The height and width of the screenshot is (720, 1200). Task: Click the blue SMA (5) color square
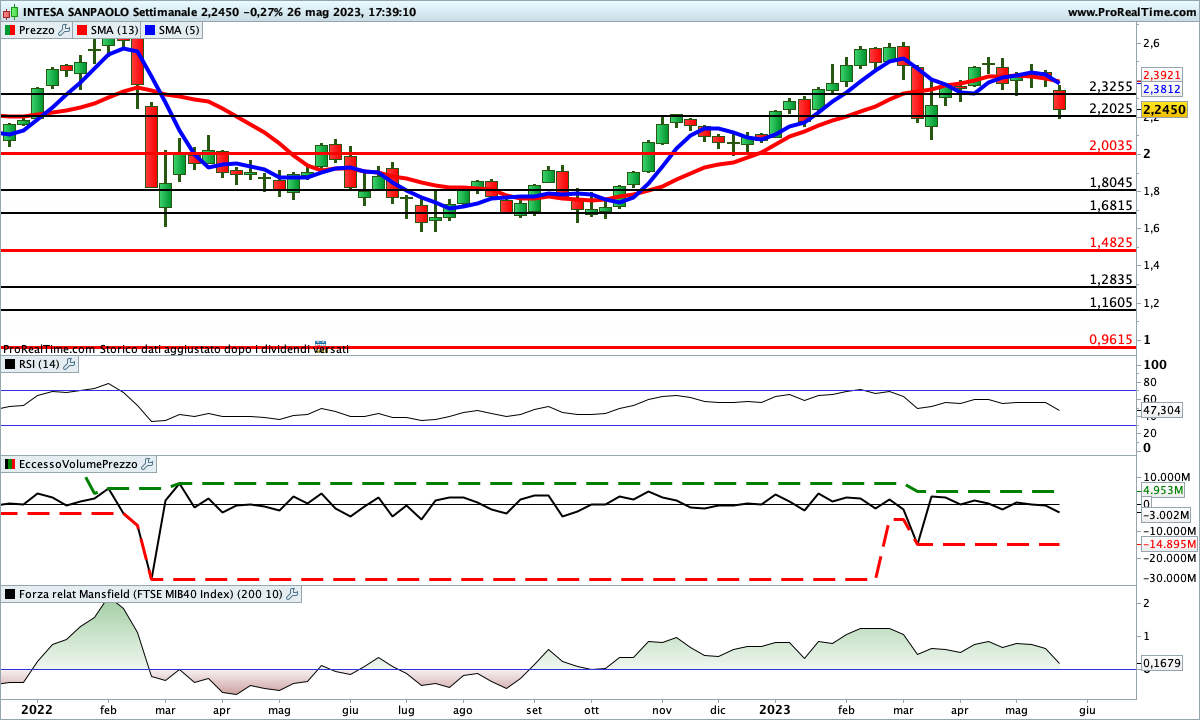(149, 30)
